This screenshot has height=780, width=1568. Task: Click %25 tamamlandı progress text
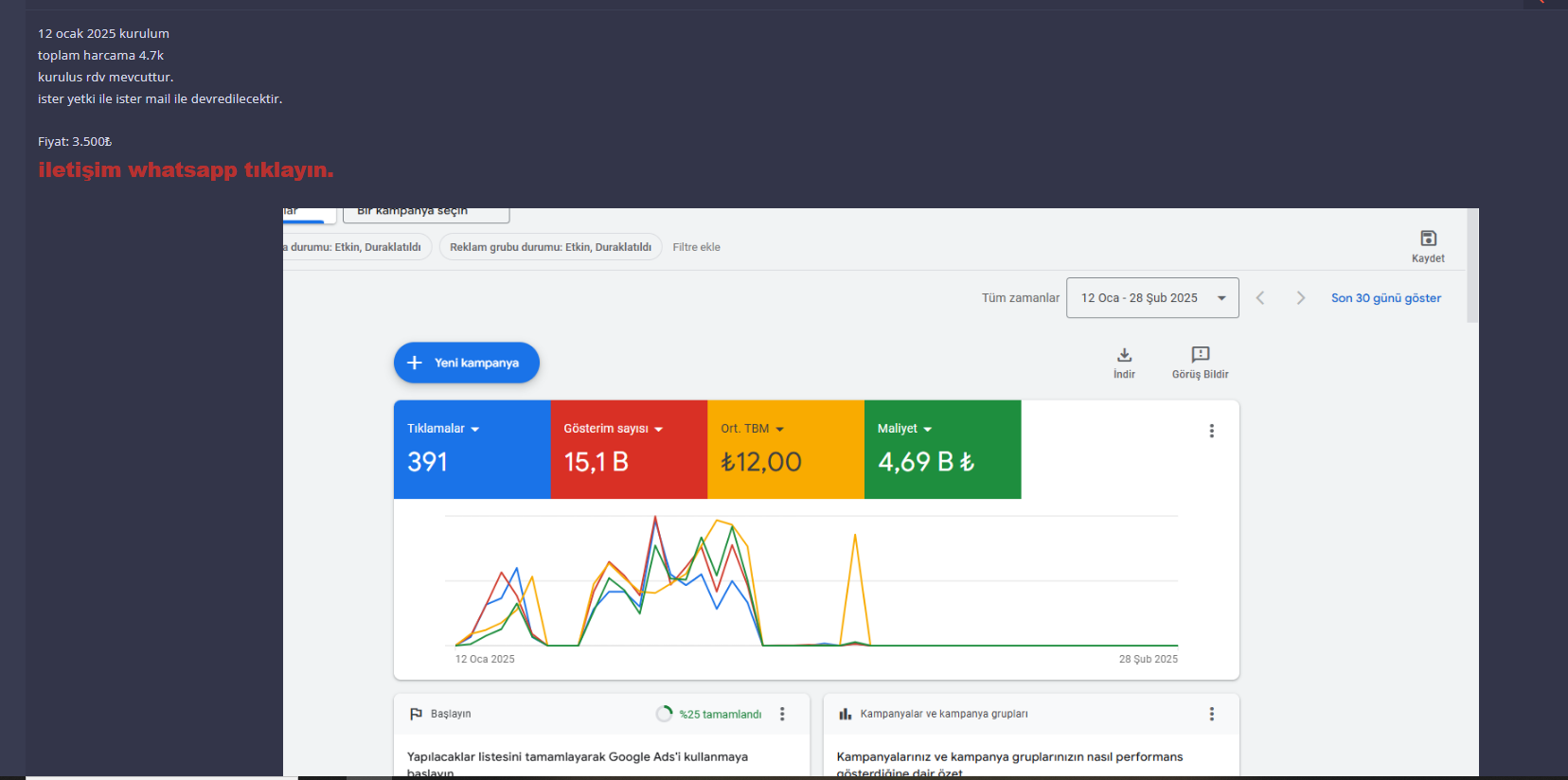[x=720, y=715]
